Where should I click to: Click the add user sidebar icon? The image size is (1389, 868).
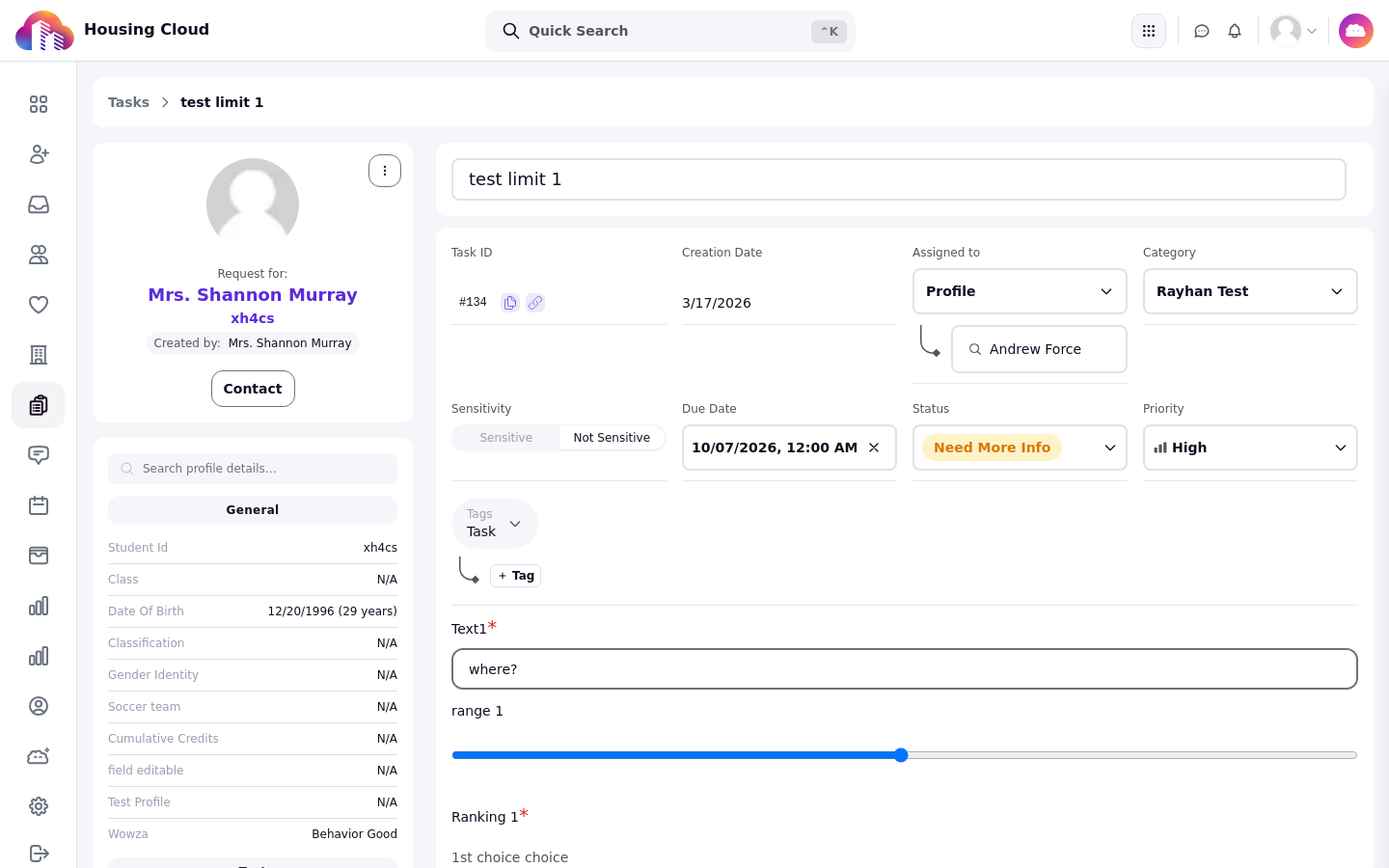point(39,154)
